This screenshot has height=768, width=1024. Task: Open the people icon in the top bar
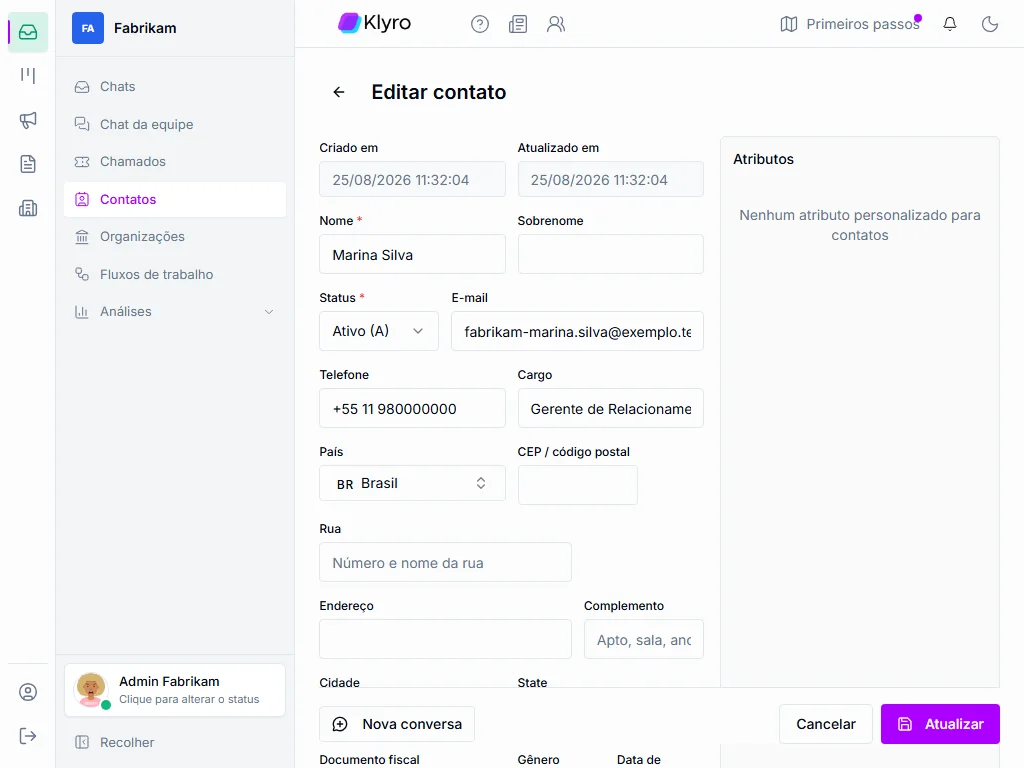coord(556,24)
